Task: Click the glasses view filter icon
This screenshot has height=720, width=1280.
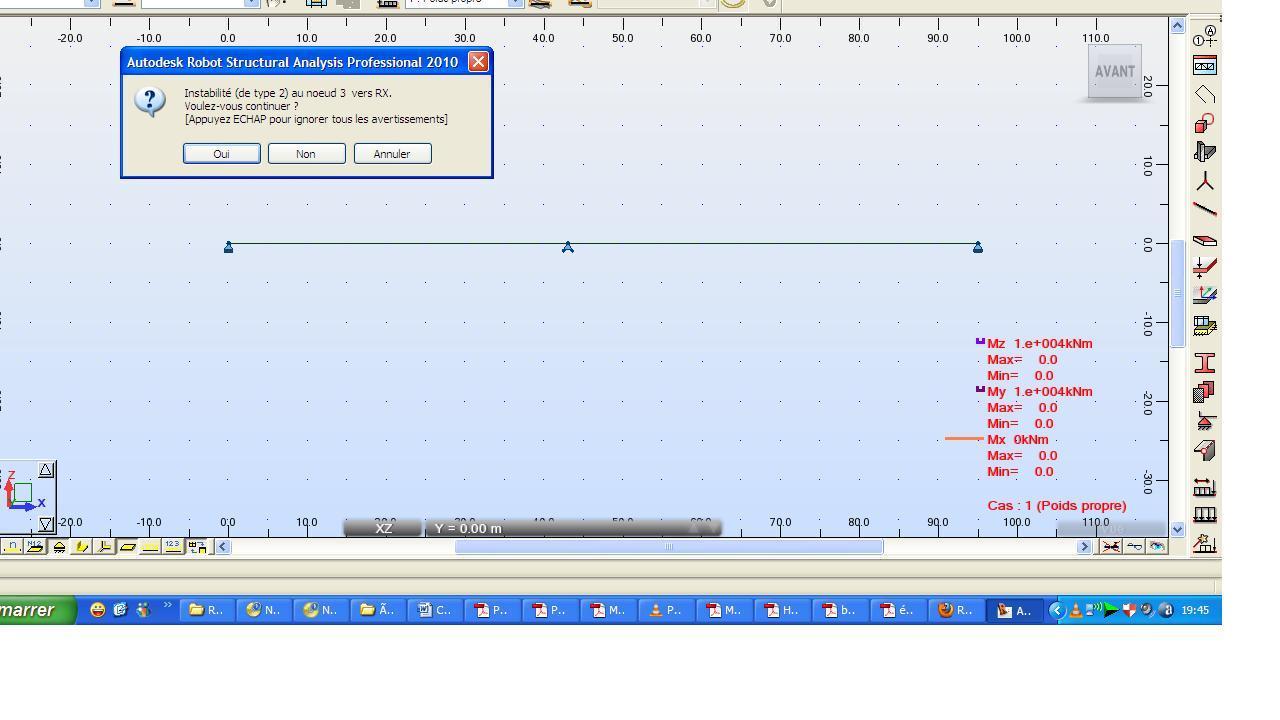Action: [1134, 546]
